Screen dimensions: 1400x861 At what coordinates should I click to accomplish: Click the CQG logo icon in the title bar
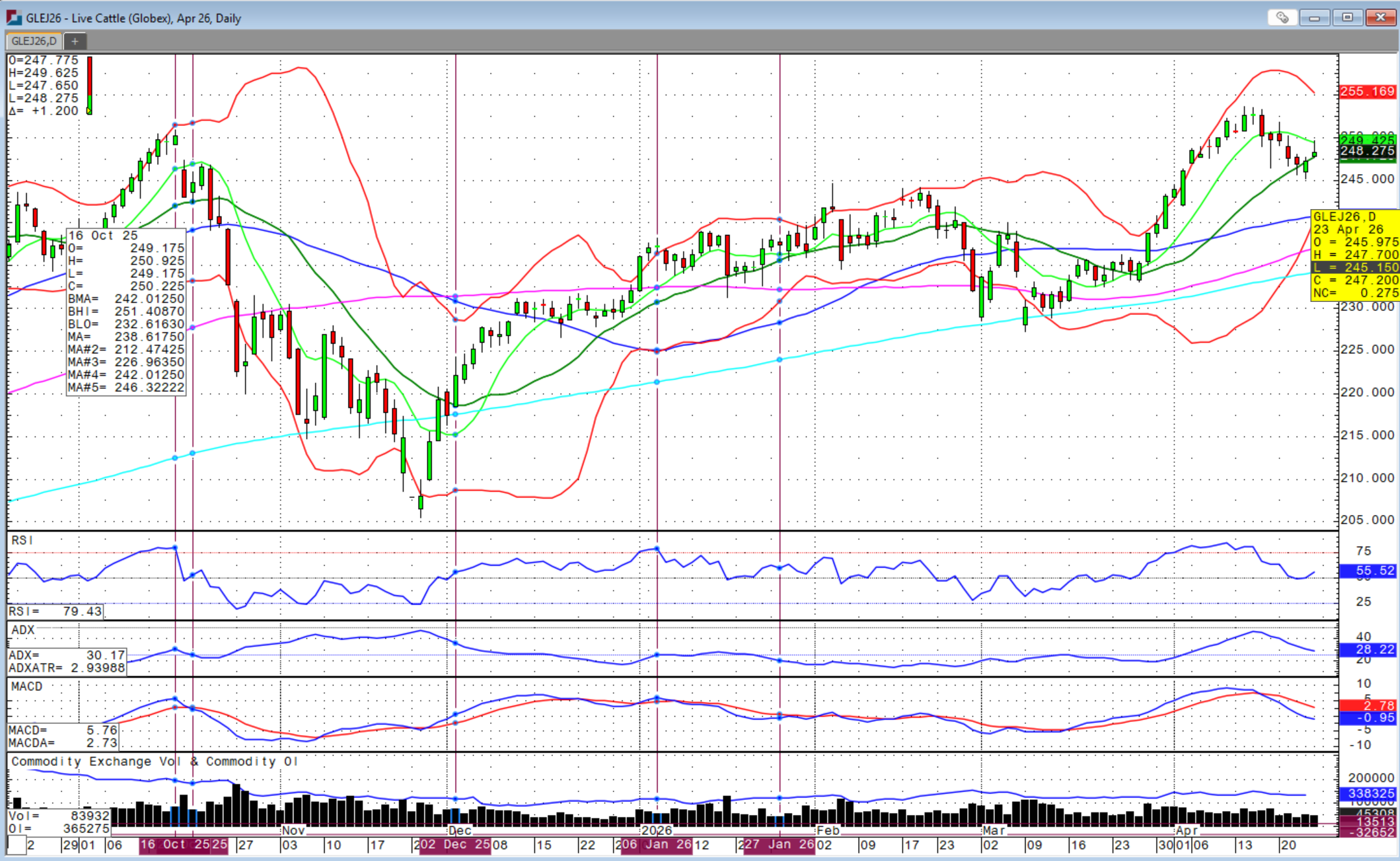click(x=14, y=18)
